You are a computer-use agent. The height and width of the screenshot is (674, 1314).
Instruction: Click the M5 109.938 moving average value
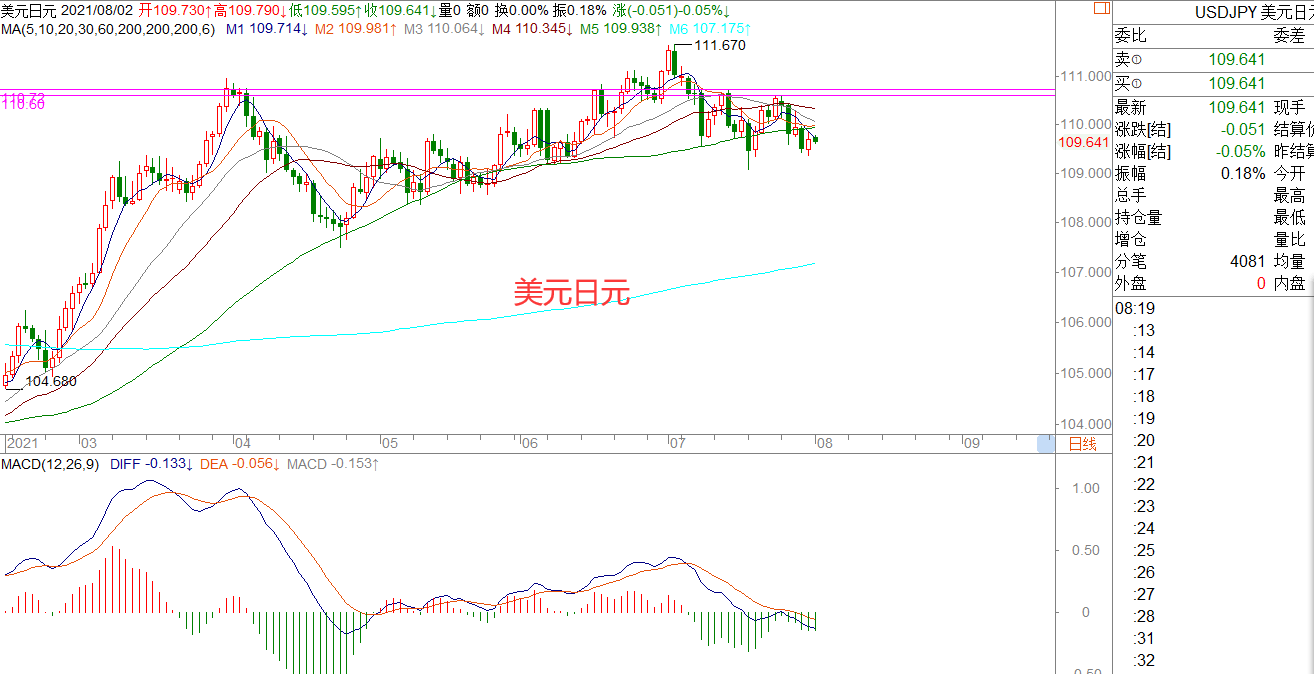[623, 30]
